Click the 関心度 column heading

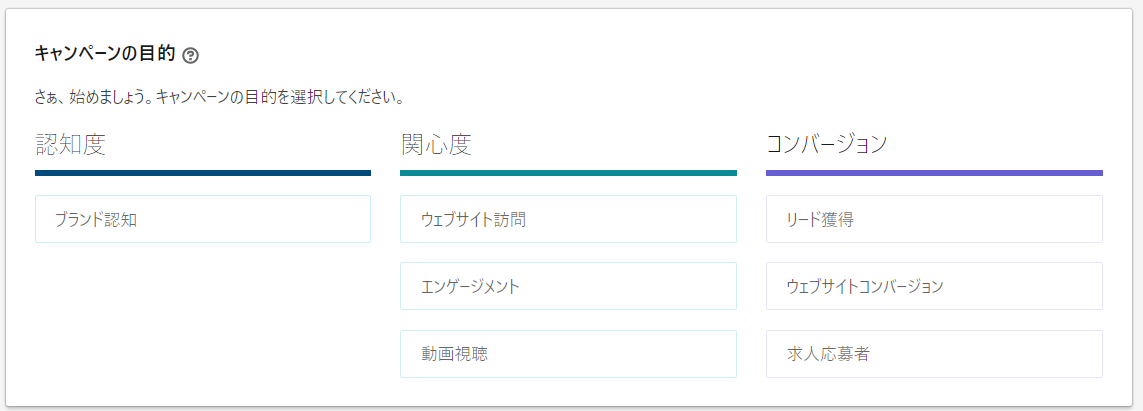click(436, 145)
